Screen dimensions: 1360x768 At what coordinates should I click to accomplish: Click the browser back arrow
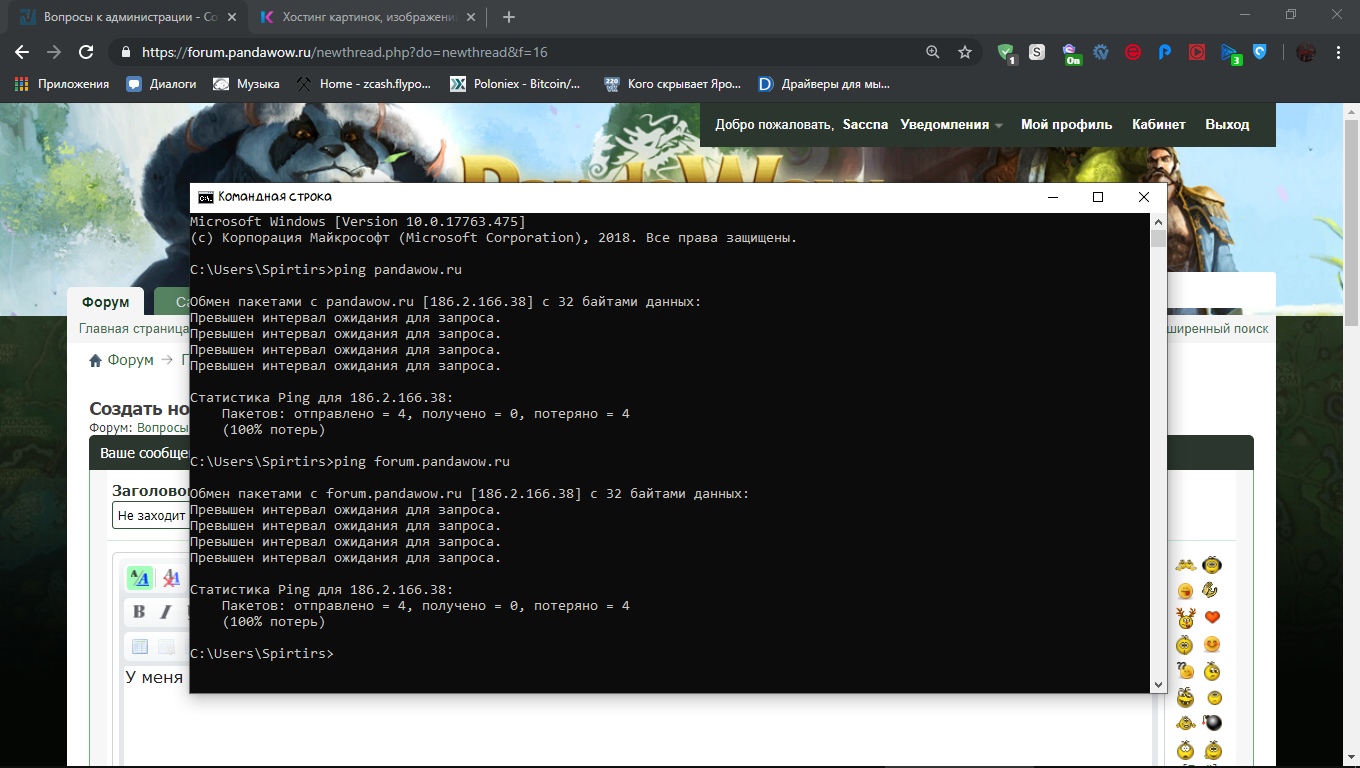click(x=22, y=52)
